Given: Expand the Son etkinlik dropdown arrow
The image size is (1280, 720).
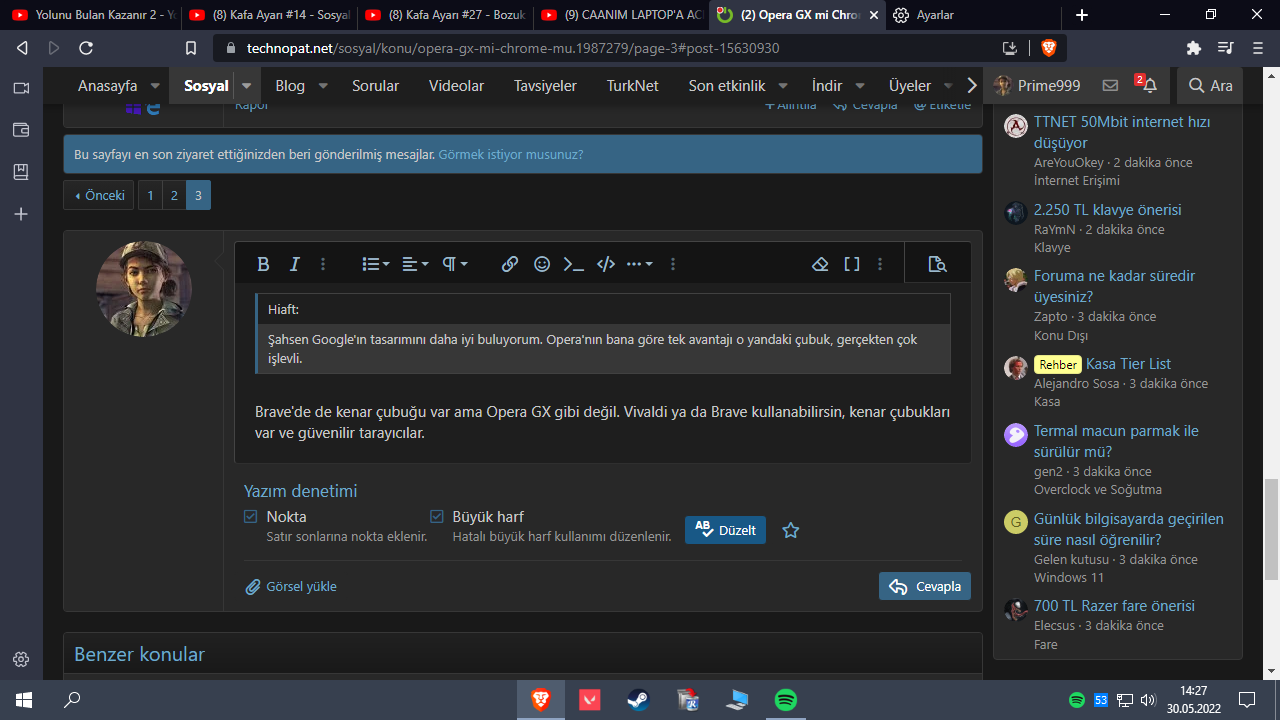Looking at the screenshot, I should 783,86.
